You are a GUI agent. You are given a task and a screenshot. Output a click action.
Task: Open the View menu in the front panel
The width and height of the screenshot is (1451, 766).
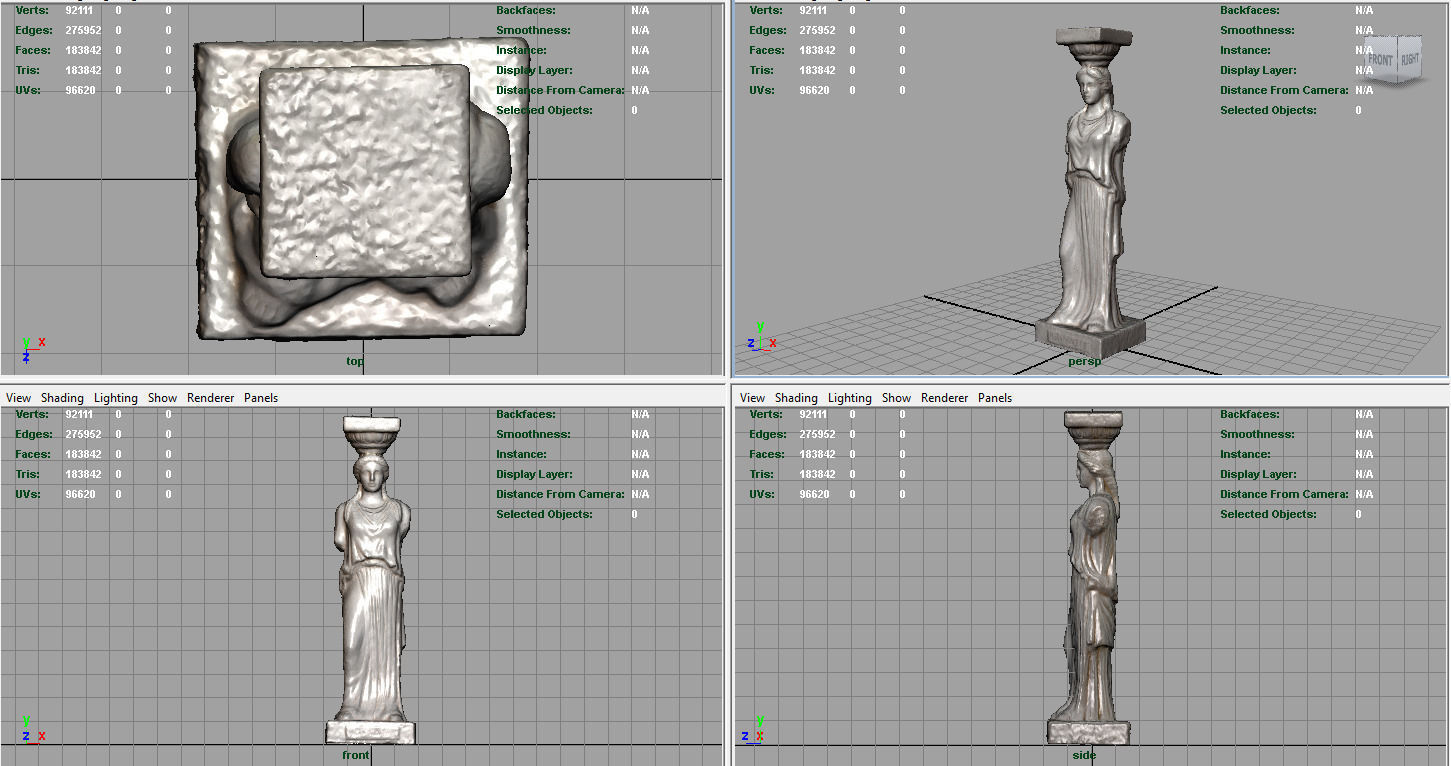pos(18,398)
